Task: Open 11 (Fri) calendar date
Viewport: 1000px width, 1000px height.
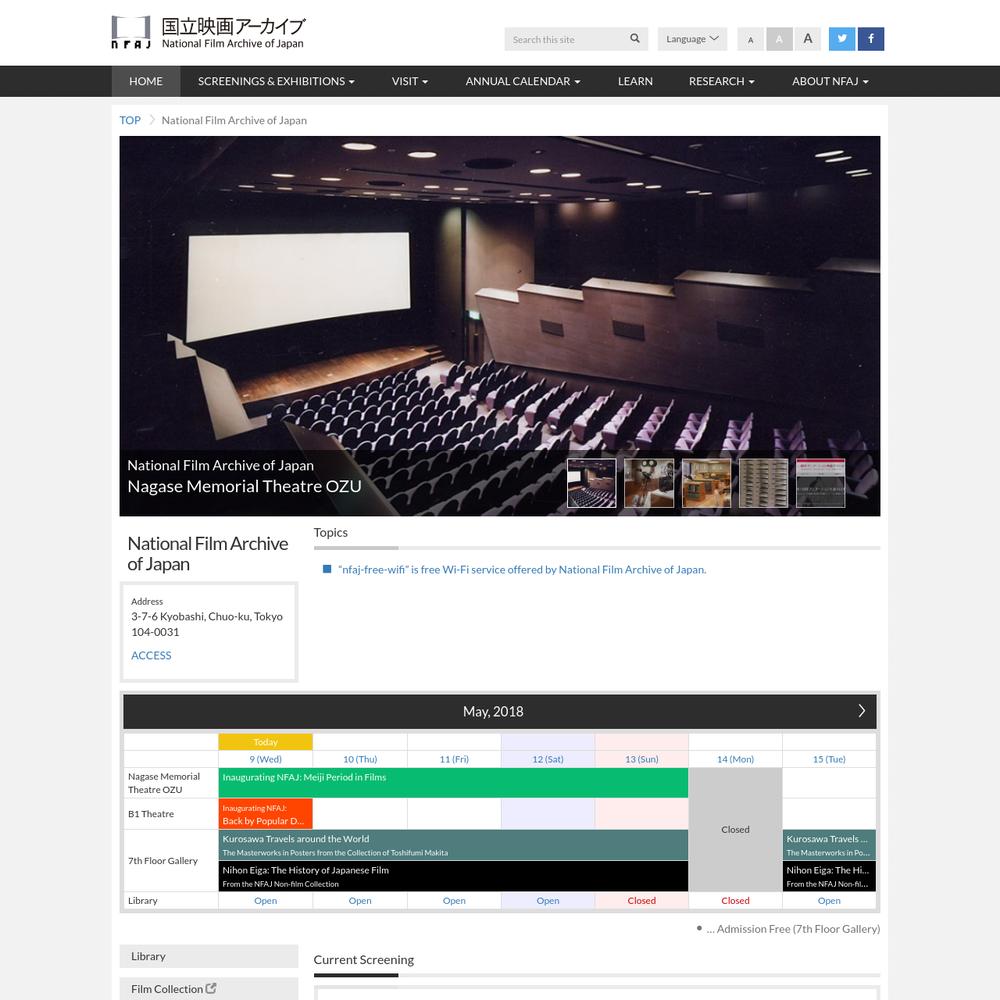Action: click(454, 759)
